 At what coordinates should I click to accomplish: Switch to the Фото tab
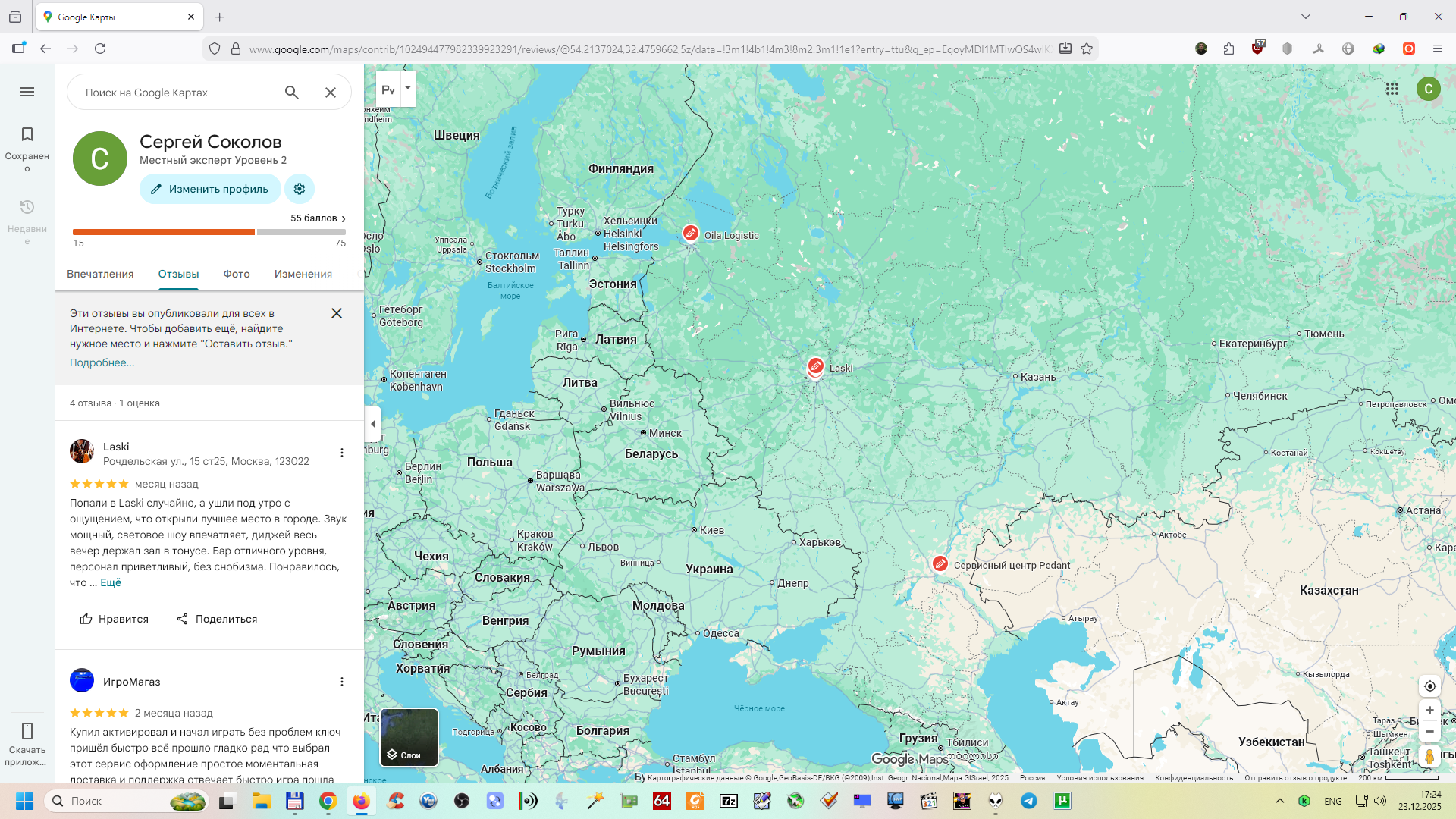click(237, 274)
